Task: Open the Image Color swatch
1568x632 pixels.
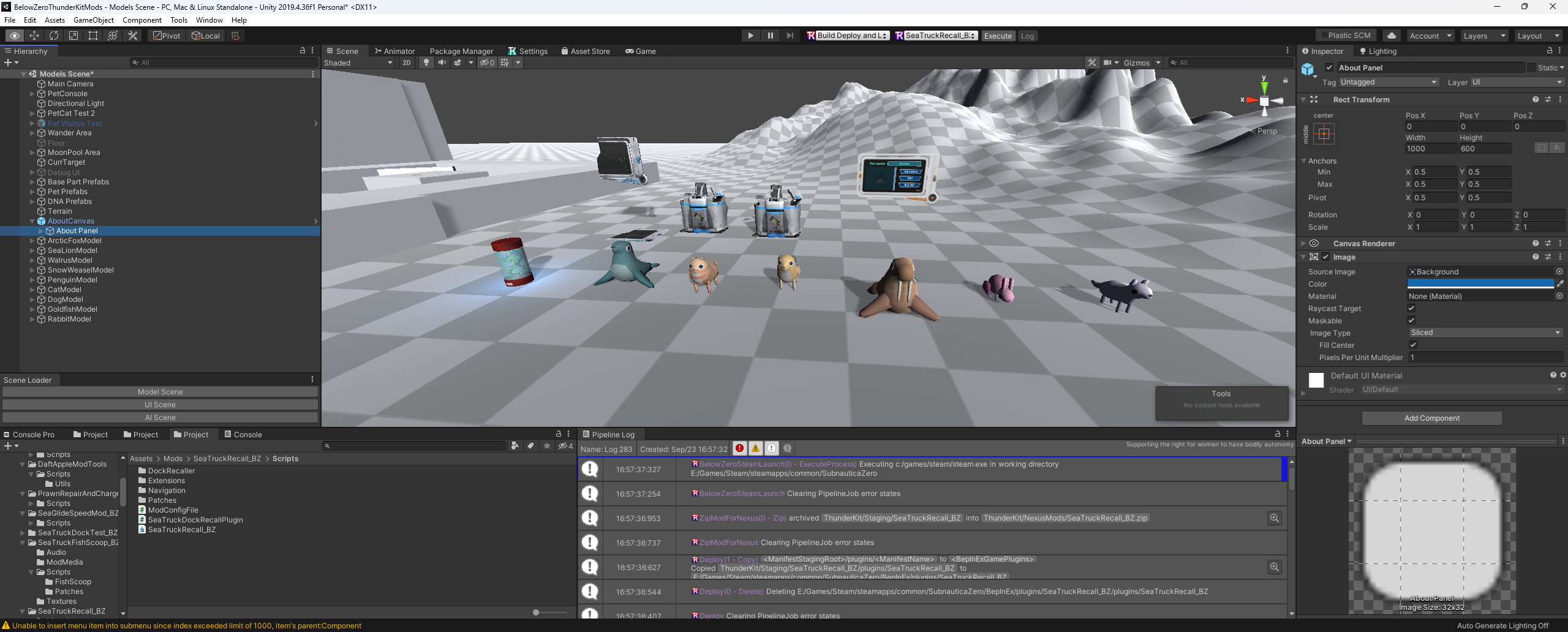Action: click(1480, 284)
